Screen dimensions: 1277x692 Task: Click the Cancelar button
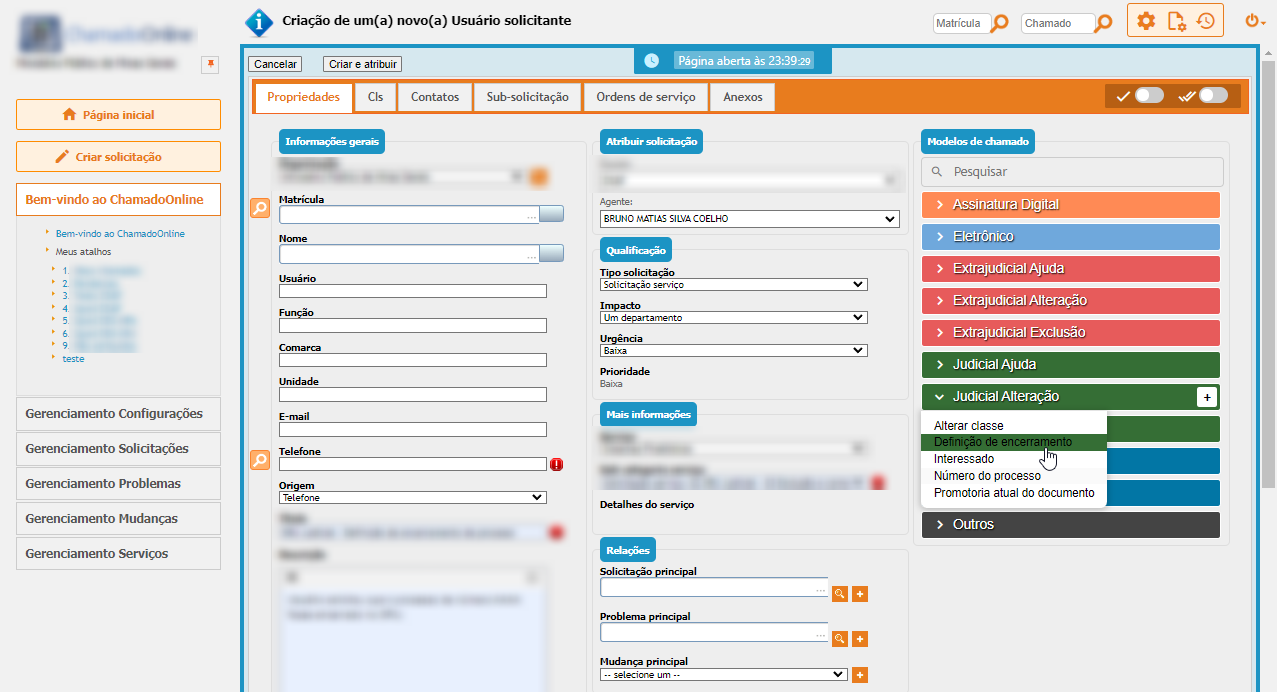click(275, 64)
